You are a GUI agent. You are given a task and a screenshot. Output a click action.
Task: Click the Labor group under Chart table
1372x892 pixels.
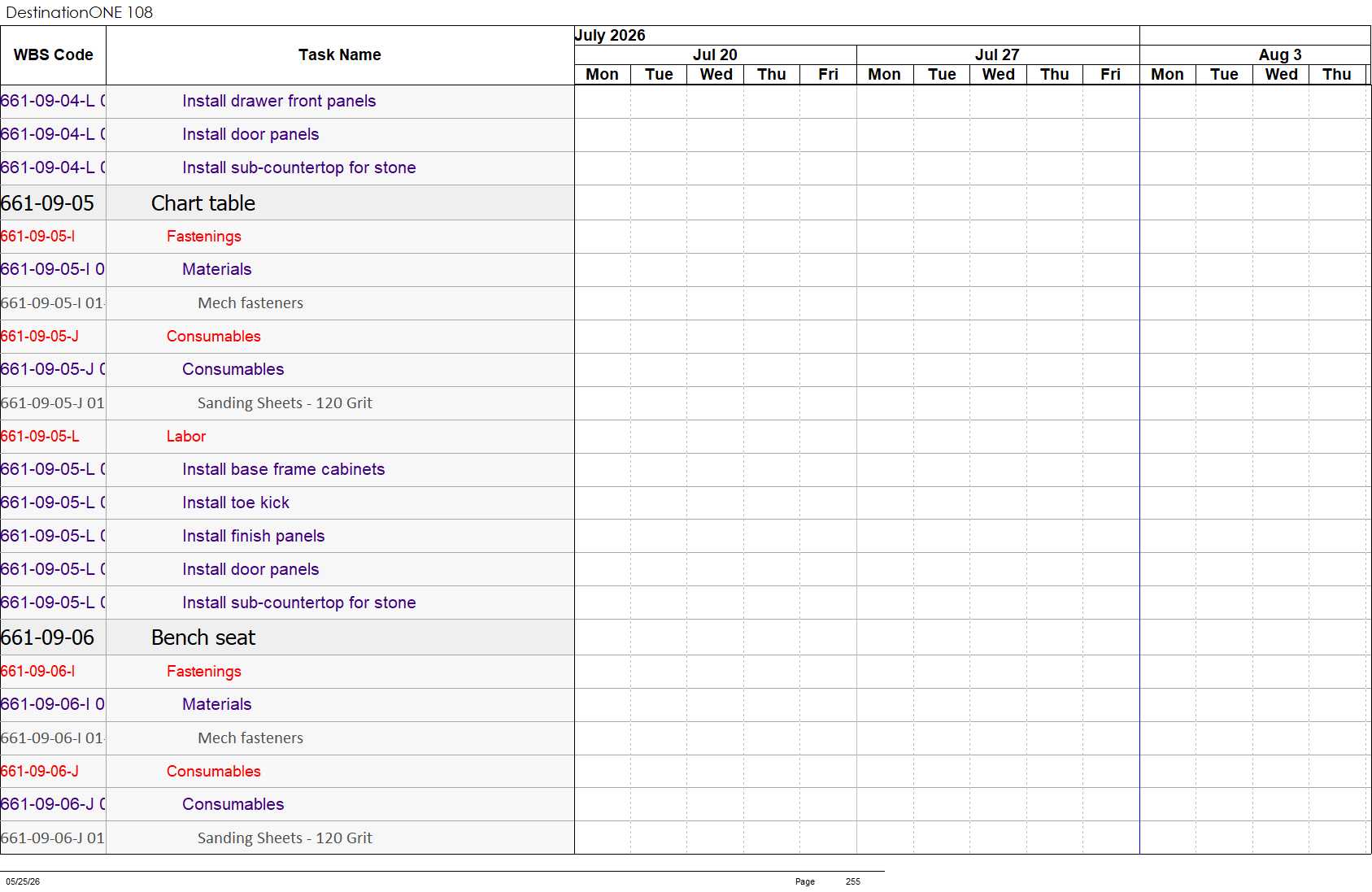coord(186,437)
